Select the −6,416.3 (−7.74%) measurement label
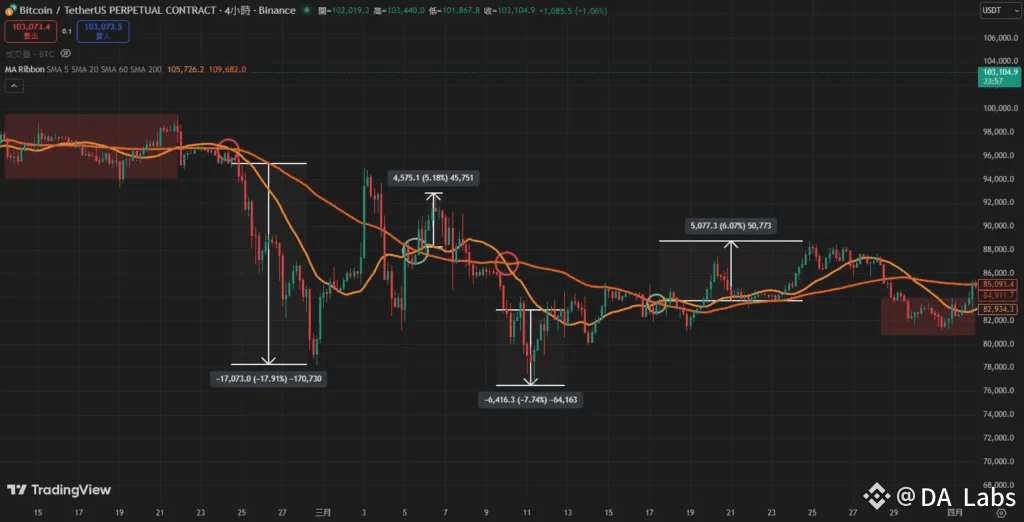Viewport: 1024px width, 522px height. (530, 400)
